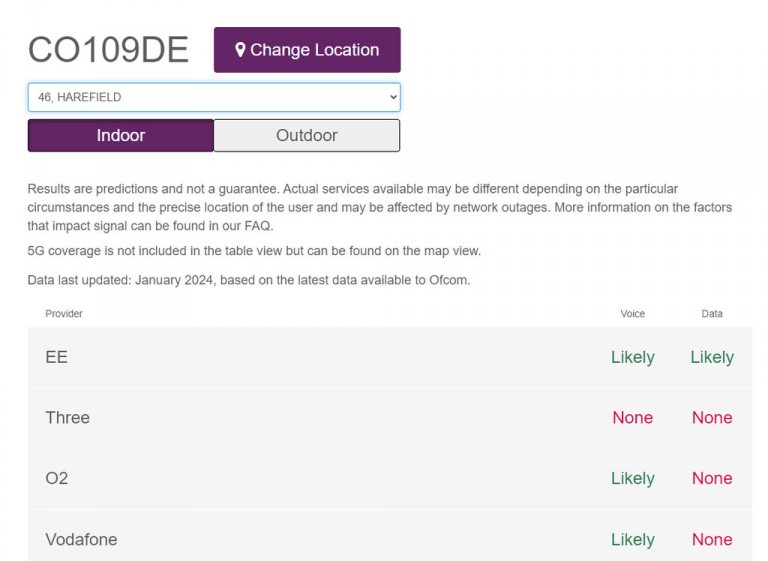Click the Change Location button
Viewport: 768px width, 561px height.
click(307, 50)
